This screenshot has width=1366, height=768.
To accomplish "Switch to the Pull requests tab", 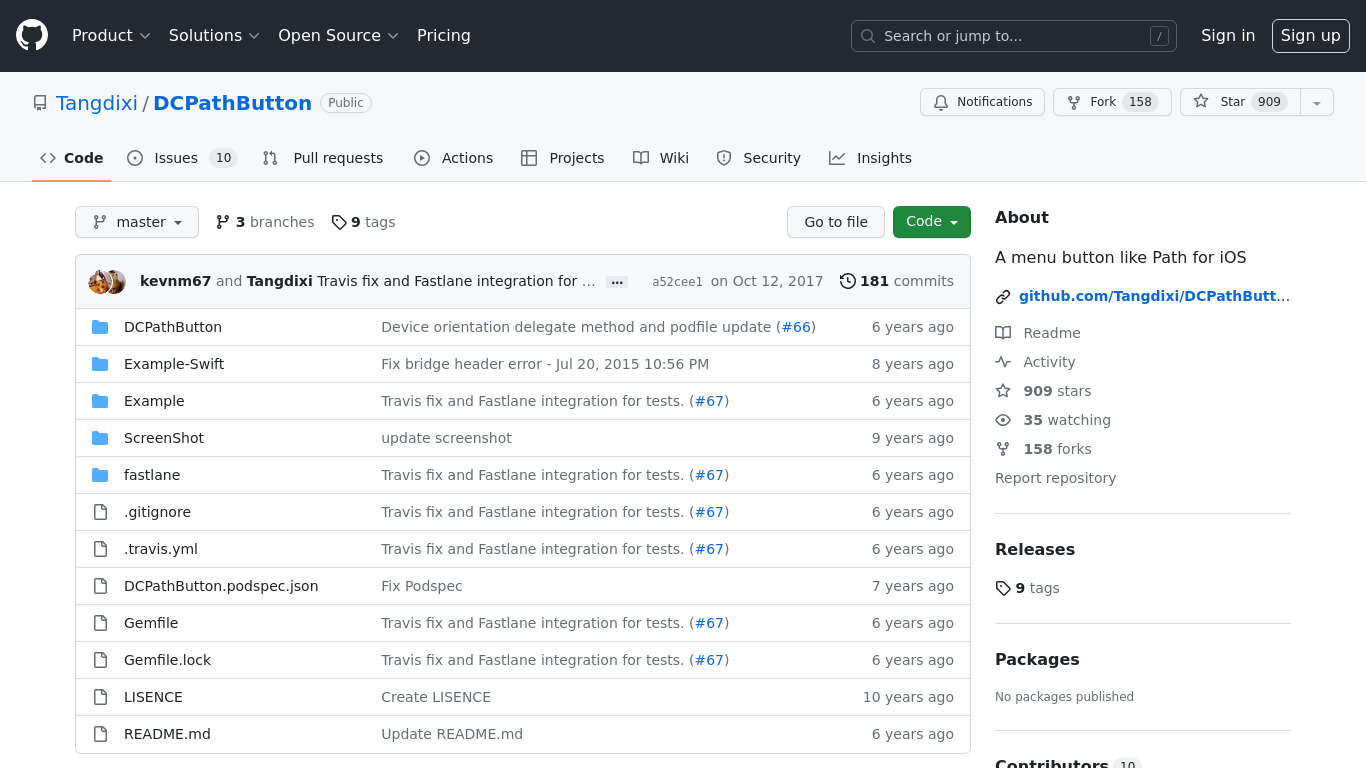I will click(x=323, y=158).
